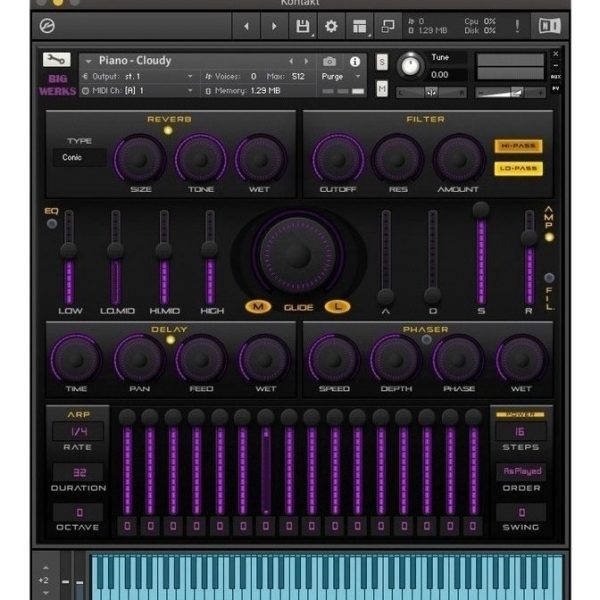Click the arp Swing value field

point(521,512)
